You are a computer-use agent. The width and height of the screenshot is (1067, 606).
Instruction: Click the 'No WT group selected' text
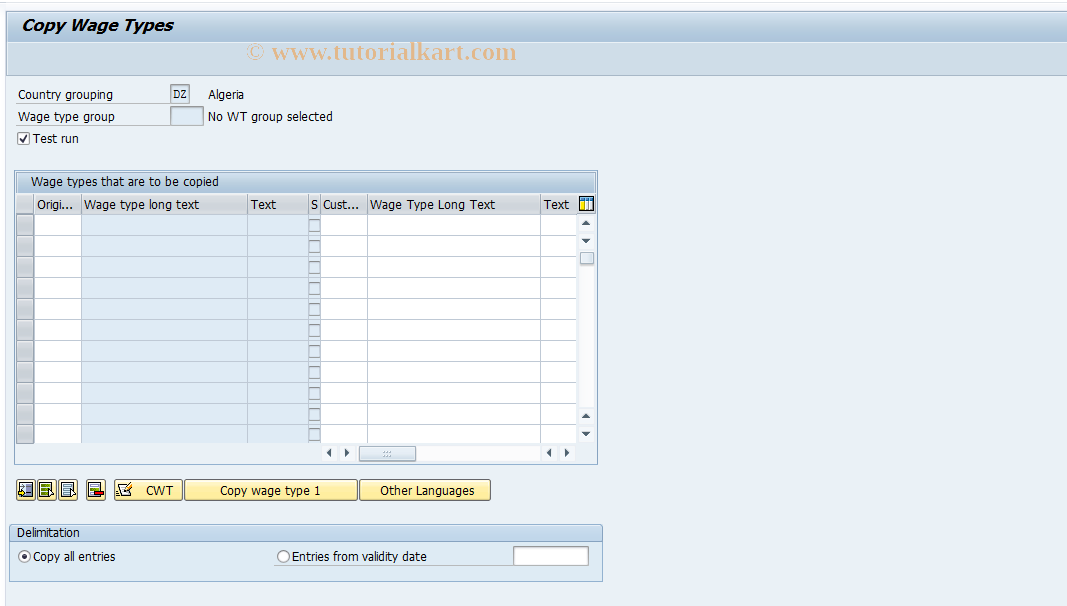point(270,116)
